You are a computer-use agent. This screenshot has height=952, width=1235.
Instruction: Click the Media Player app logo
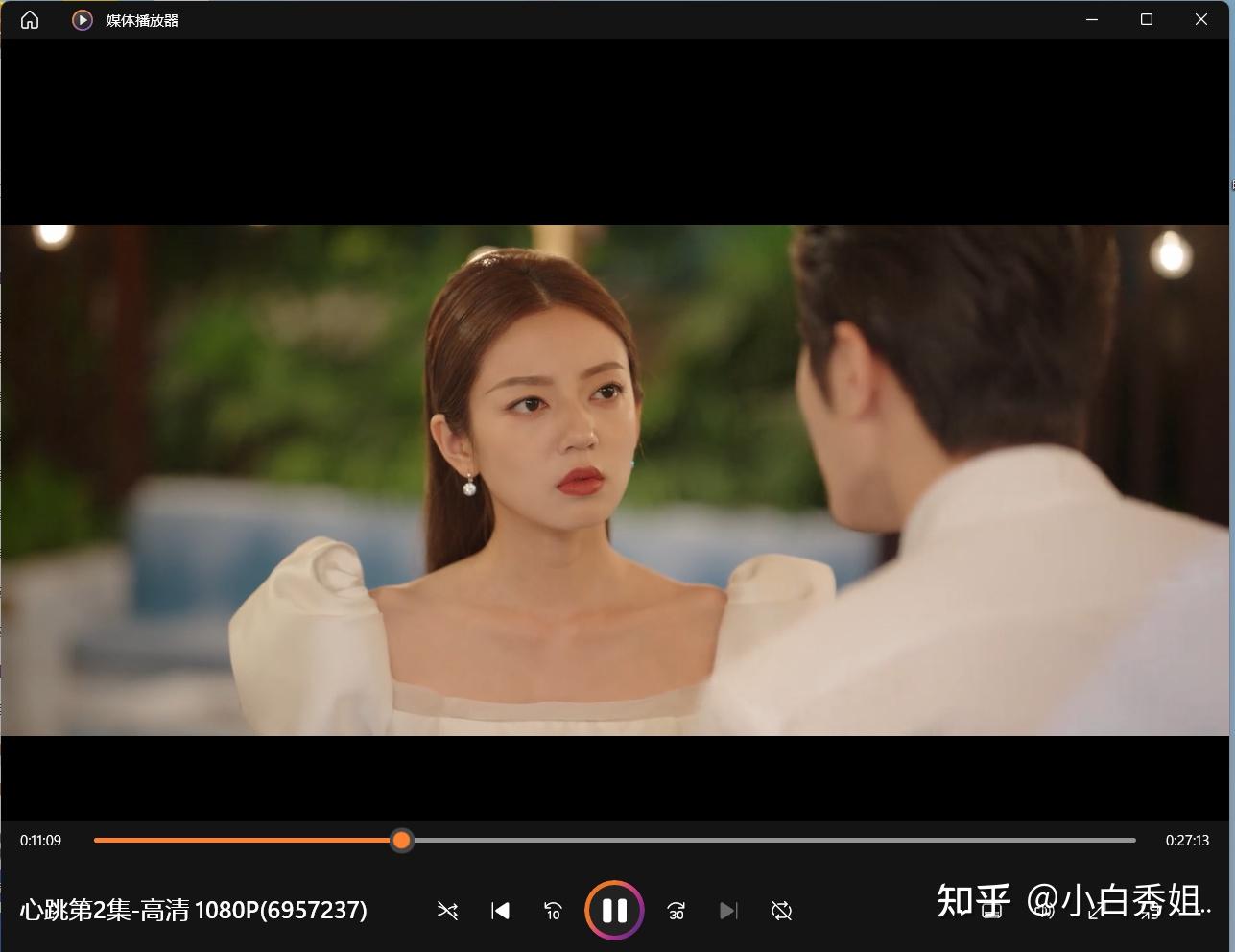pyautogui.click(x=82, y=19)
